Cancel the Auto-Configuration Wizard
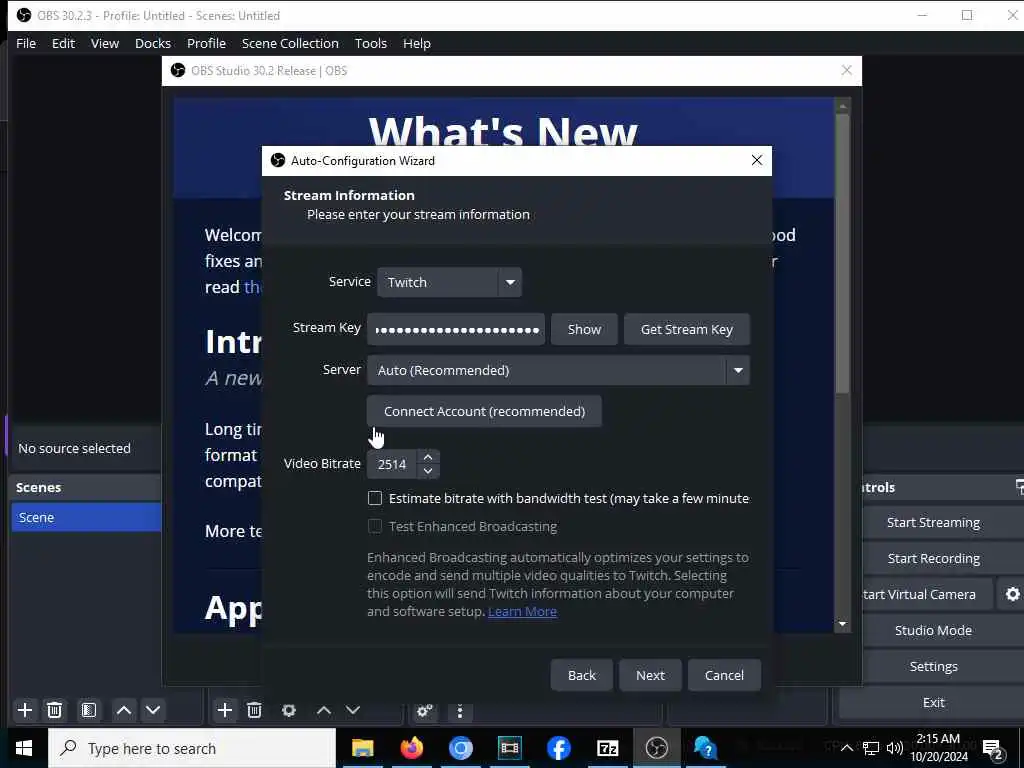This screenshot has height=768, width=1024. tap(724, 675)
